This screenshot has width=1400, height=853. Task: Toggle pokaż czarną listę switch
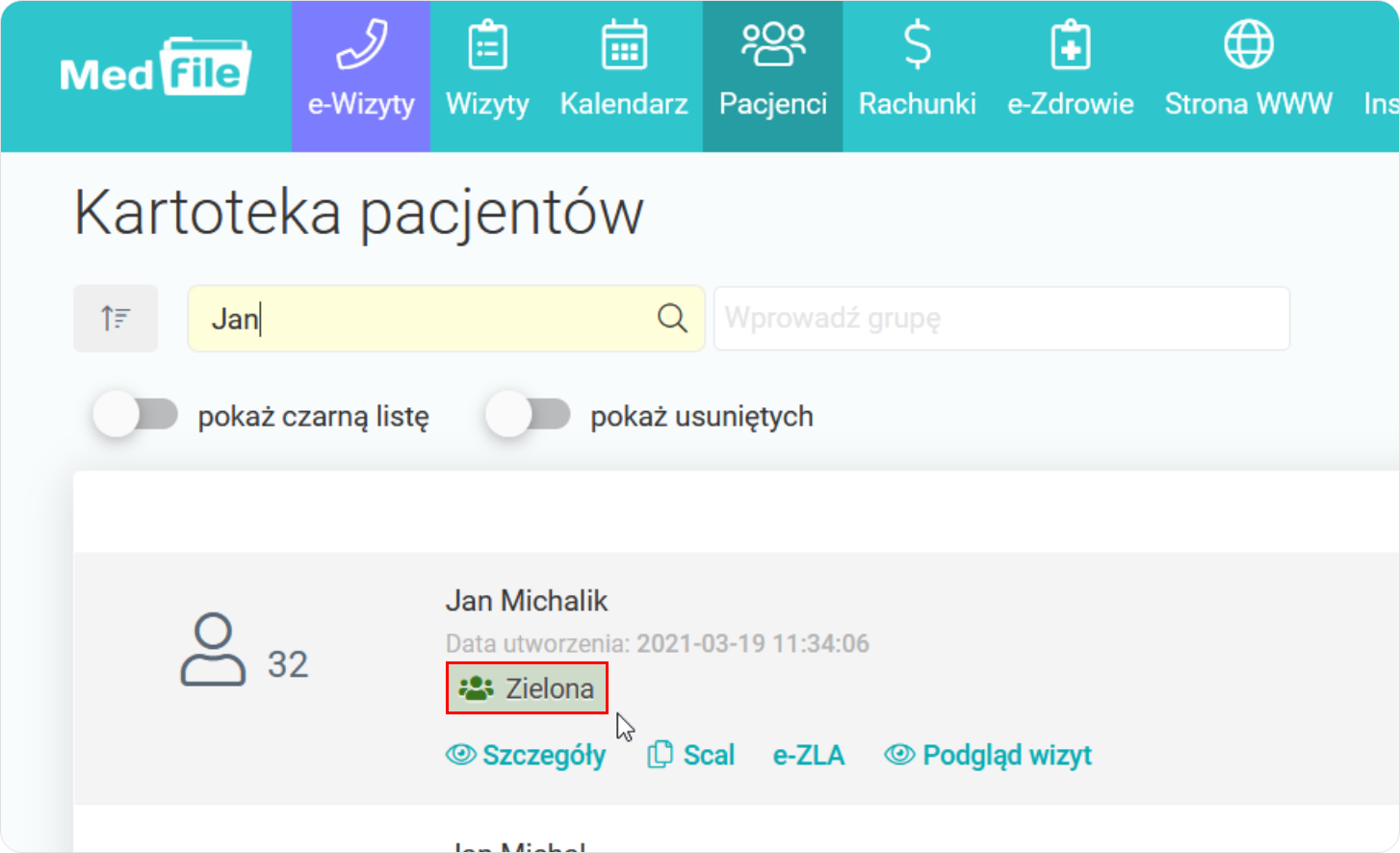[136, 415]
